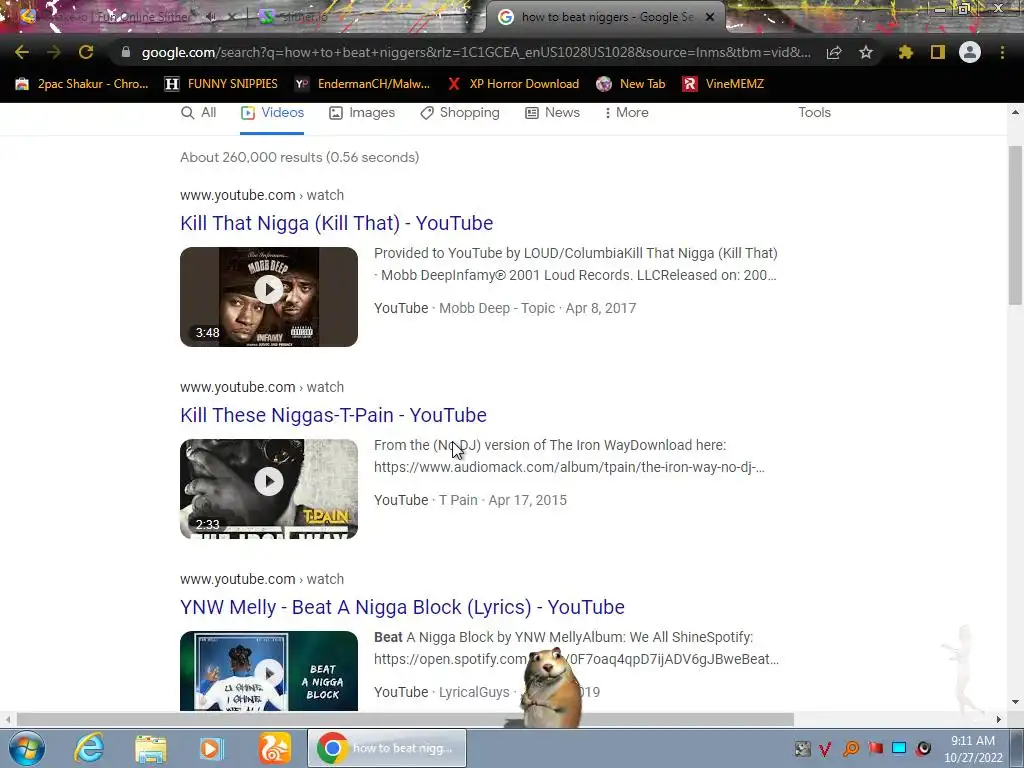Launch the orange UC Browser taskbar icon
This screenshot has width=1024, height=768.
[x=274, y=748]
